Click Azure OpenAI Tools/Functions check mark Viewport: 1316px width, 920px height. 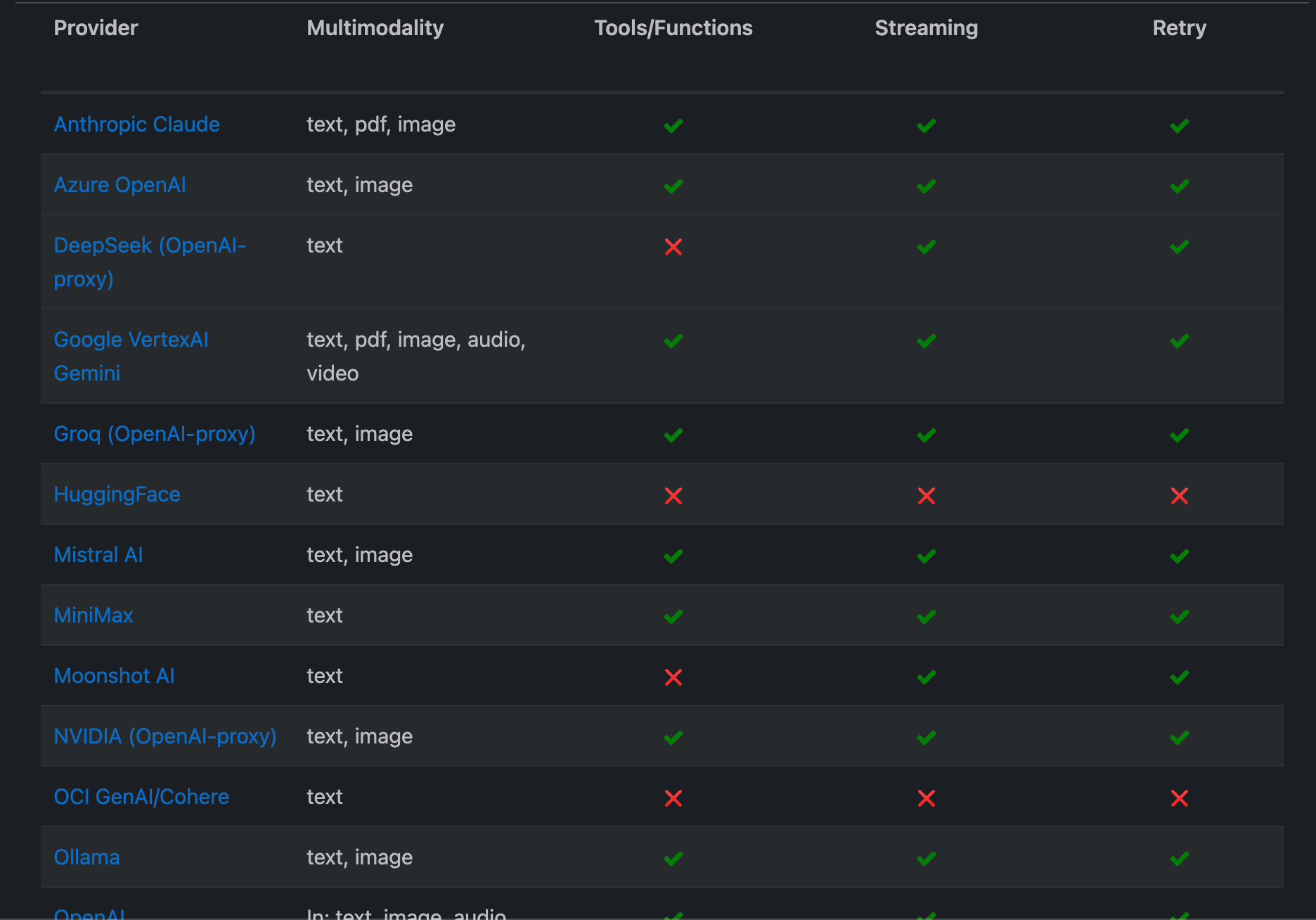click(673, 186)
